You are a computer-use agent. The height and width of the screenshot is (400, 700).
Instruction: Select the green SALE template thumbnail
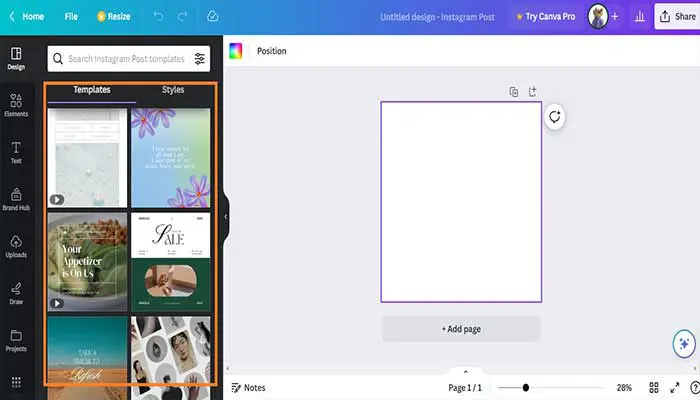click(170, 260)
